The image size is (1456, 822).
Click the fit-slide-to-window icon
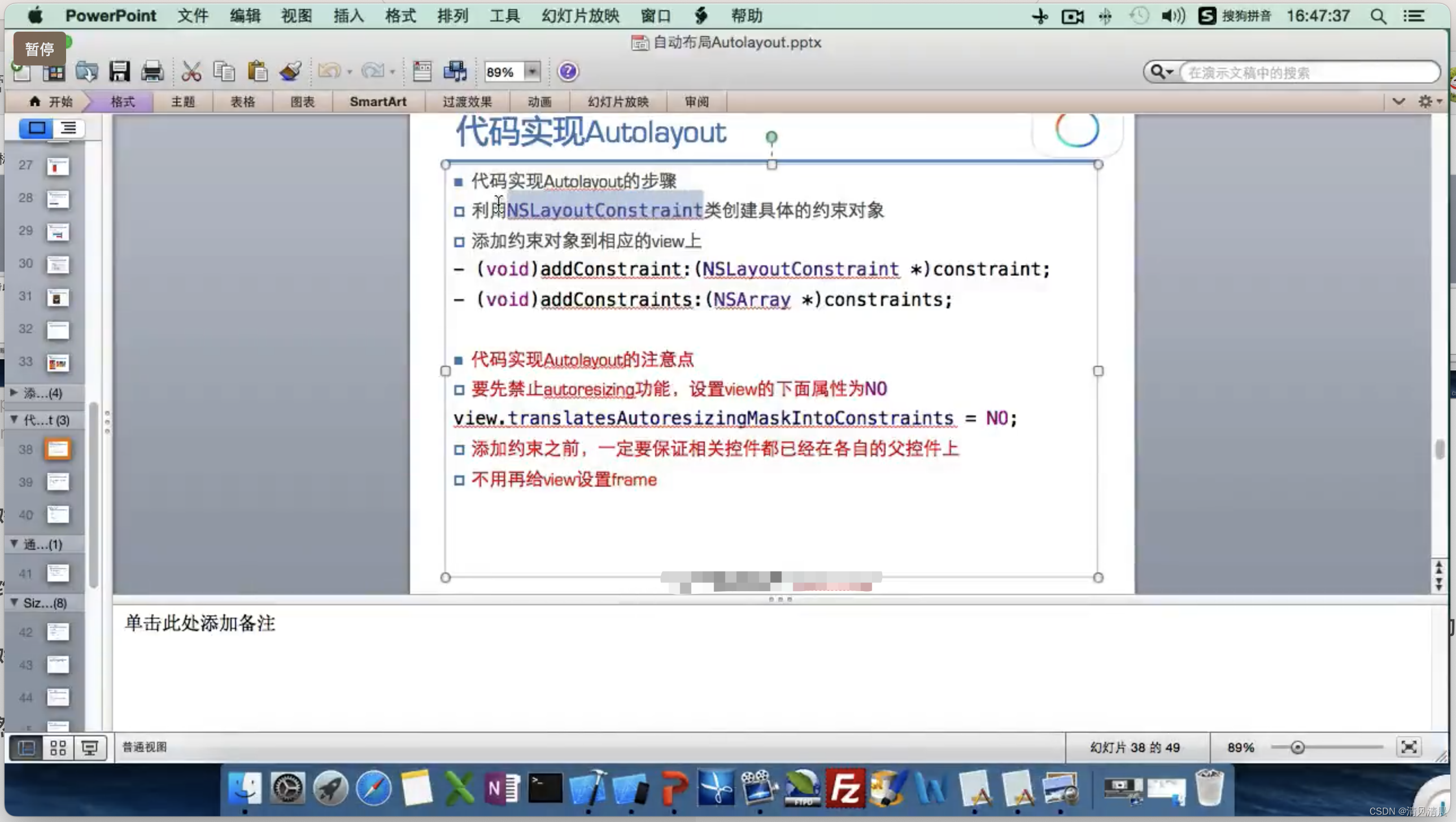tap(1409, 747)
